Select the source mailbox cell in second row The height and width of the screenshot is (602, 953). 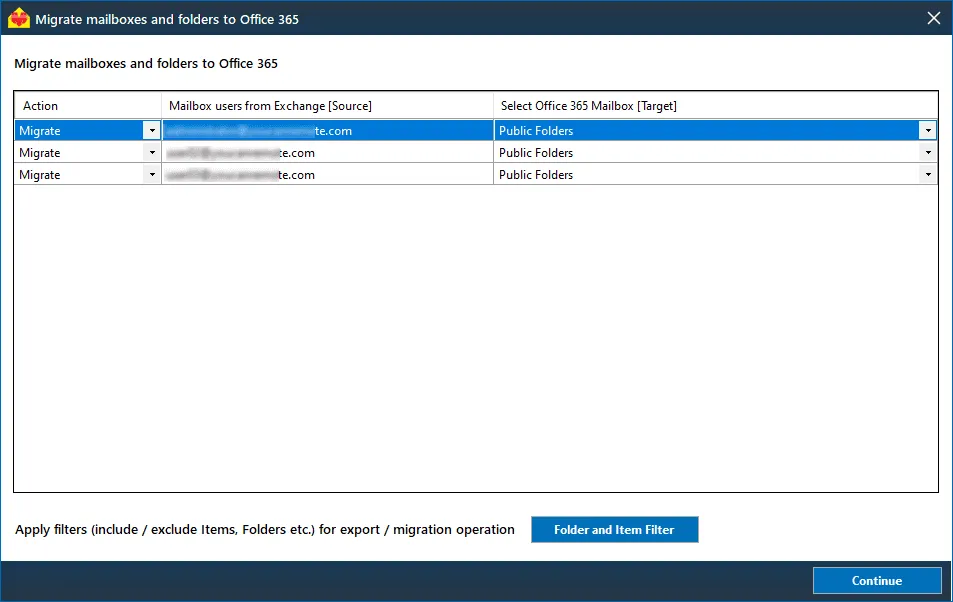coord(328,153)
